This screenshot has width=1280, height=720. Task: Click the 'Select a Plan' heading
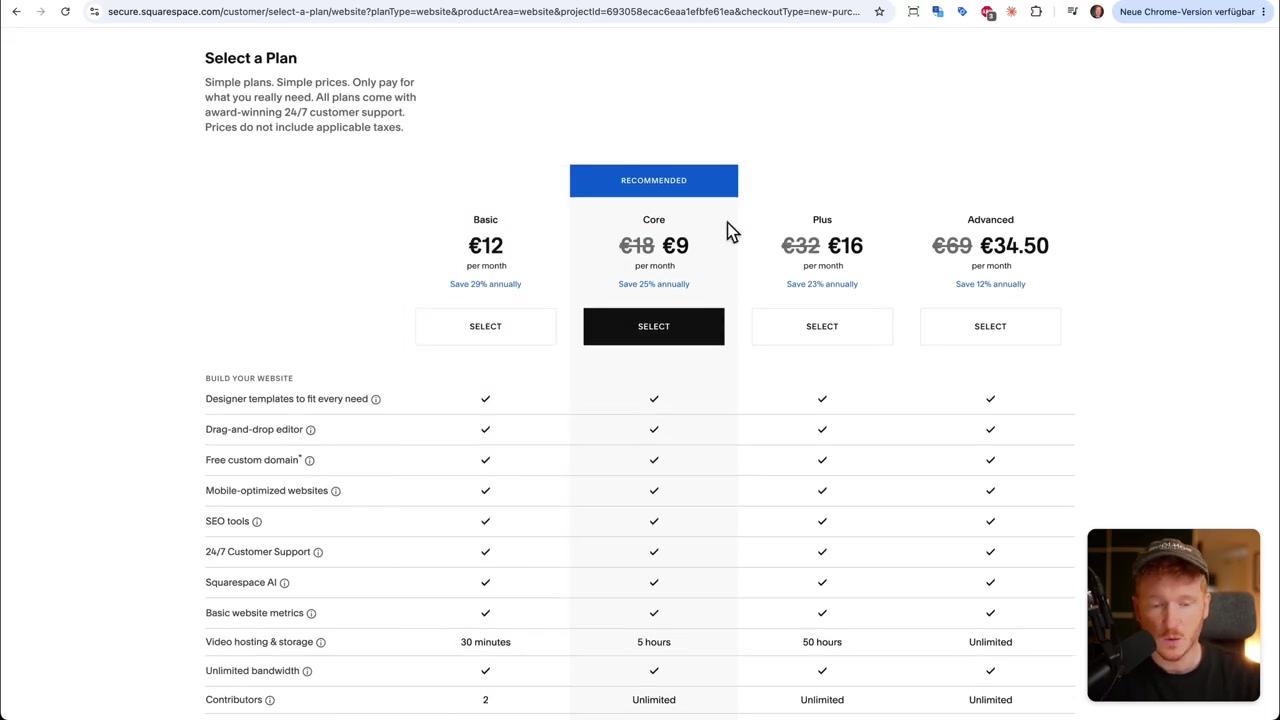pos(251,58)
